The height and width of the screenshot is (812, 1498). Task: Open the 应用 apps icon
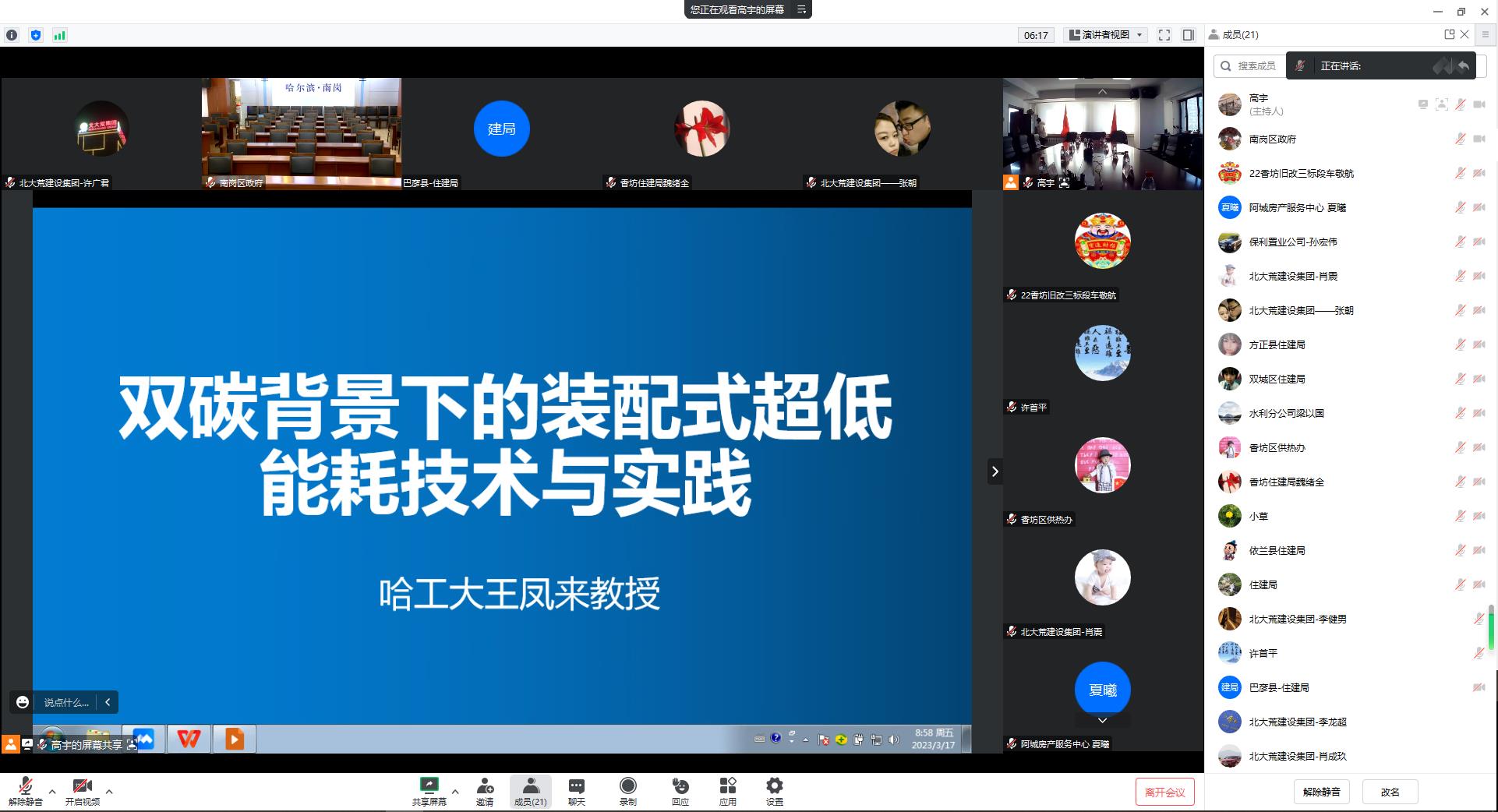pos(727,791)
